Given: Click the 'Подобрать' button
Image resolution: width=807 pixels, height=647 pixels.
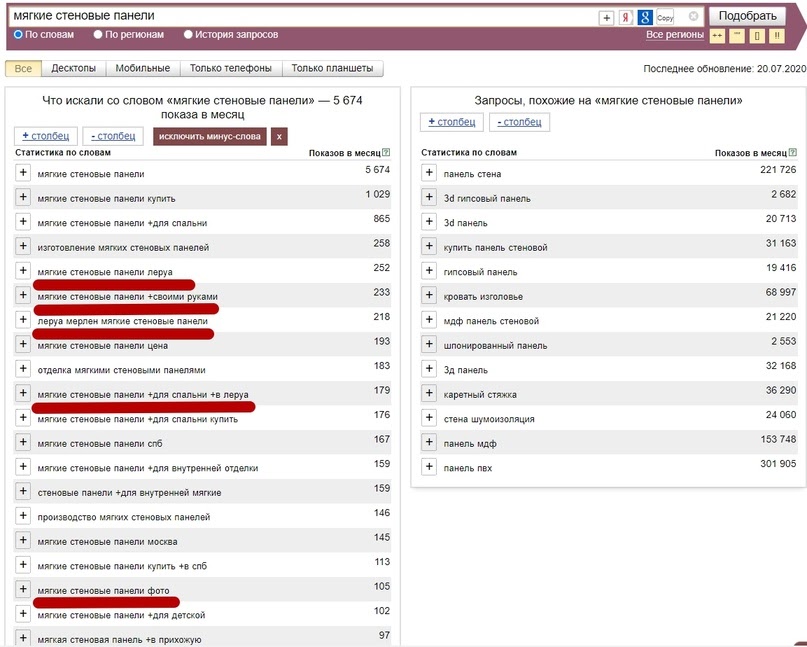Looking at the screenshot, I should [x=747, y=16].
